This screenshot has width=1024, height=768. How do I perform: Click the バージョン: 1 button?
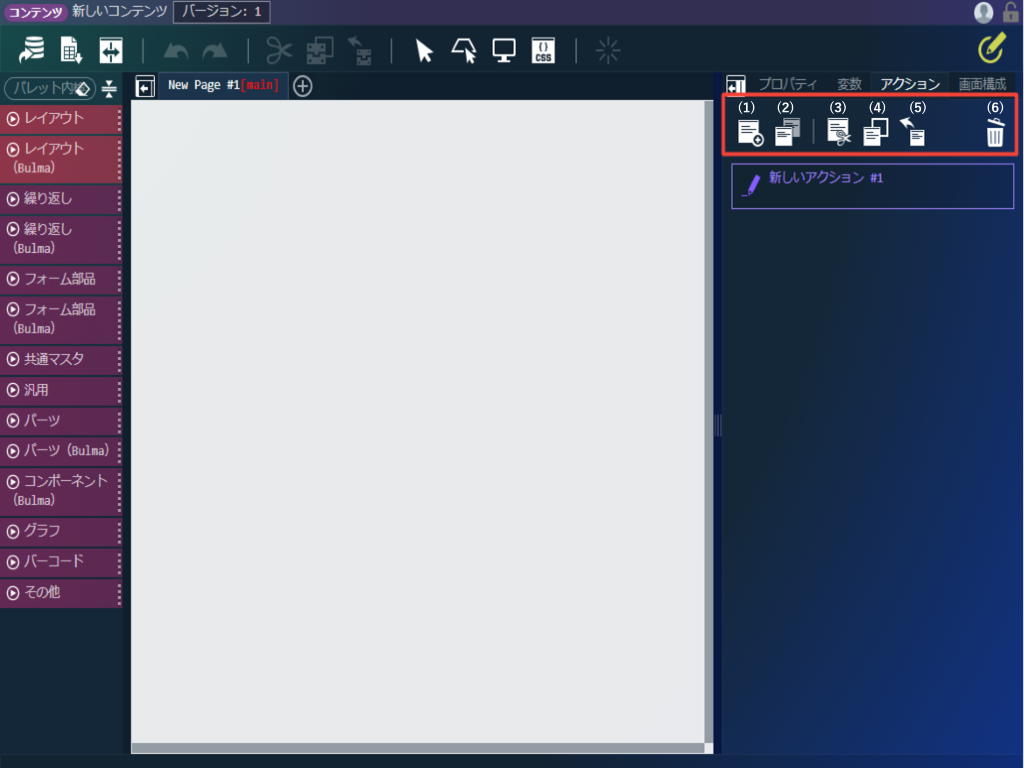point(221,12)
